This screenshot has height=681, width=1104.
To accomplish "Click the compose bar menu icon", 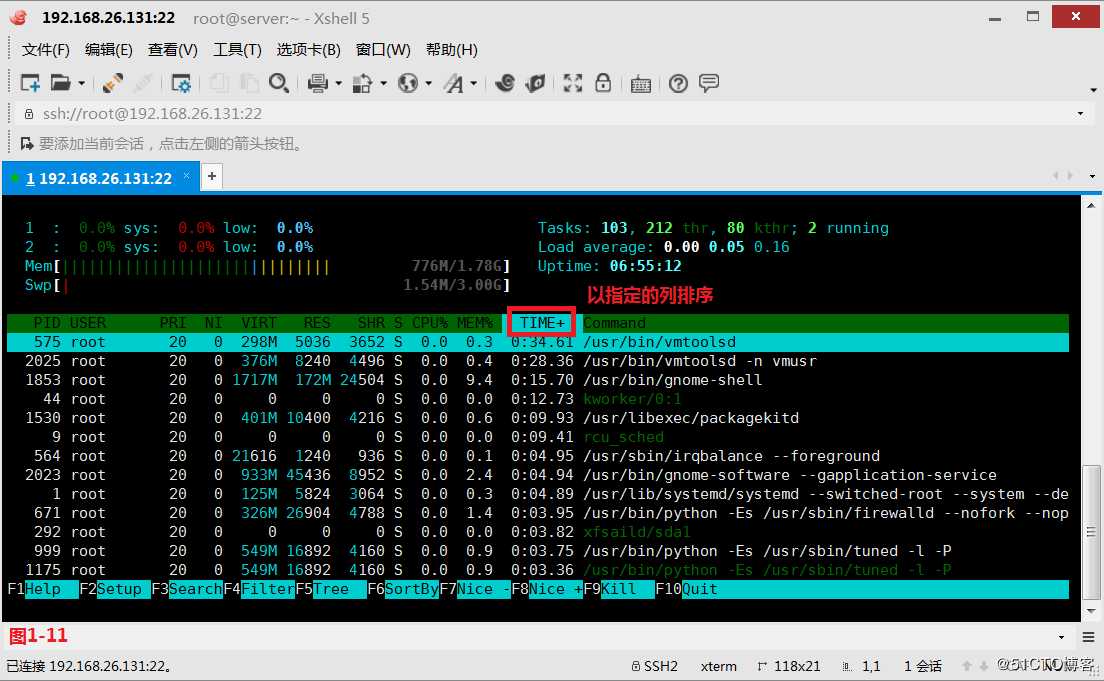I will (x=1089, y=637).
